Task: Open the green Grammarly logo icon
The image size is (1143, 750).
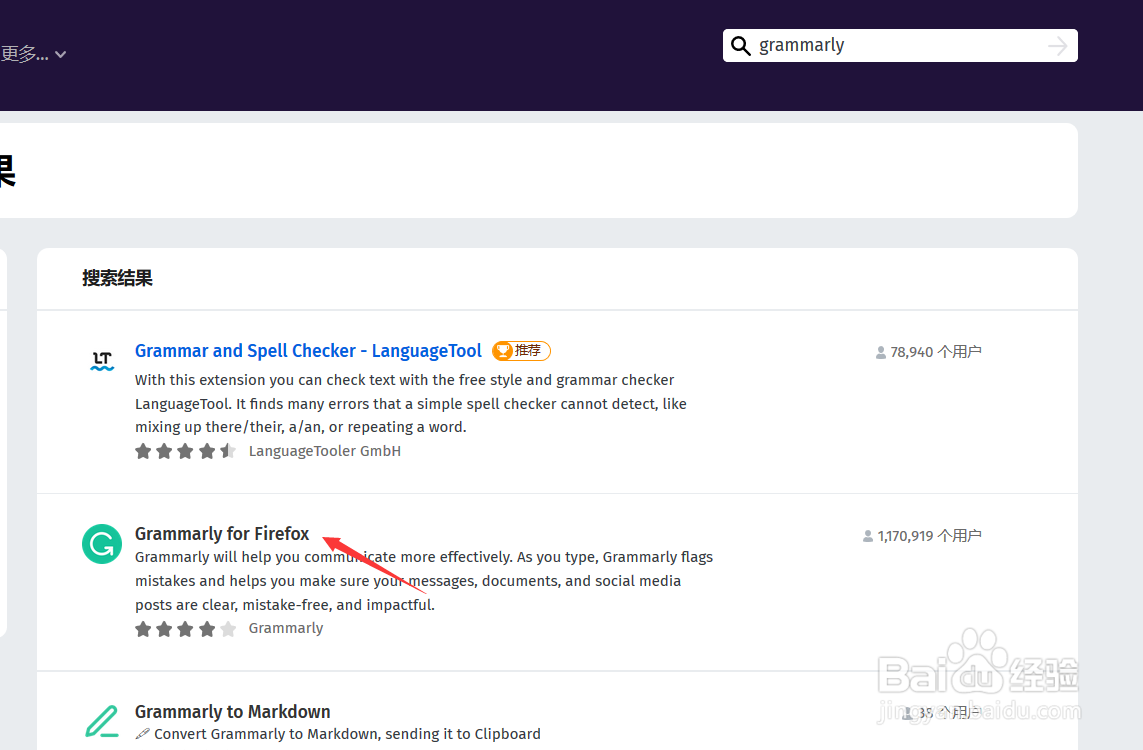Action: click(x=102, y=544)
